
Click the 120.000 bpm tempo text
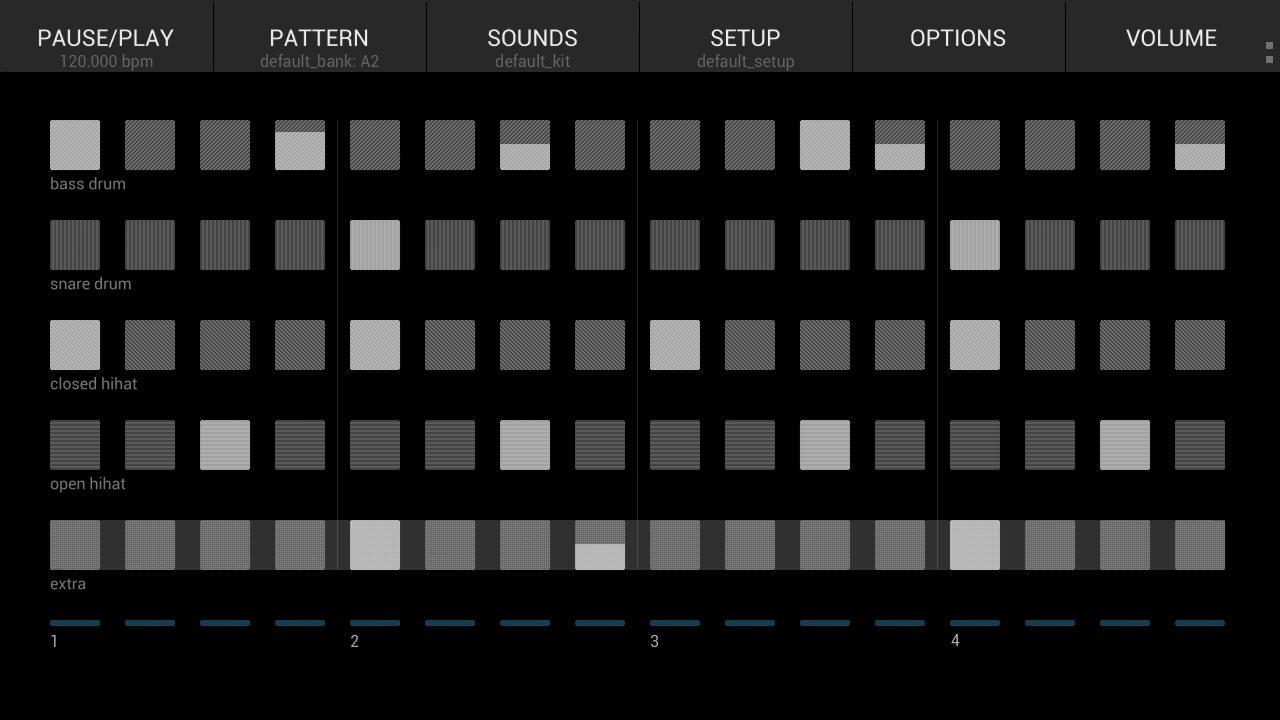[106, 61]
